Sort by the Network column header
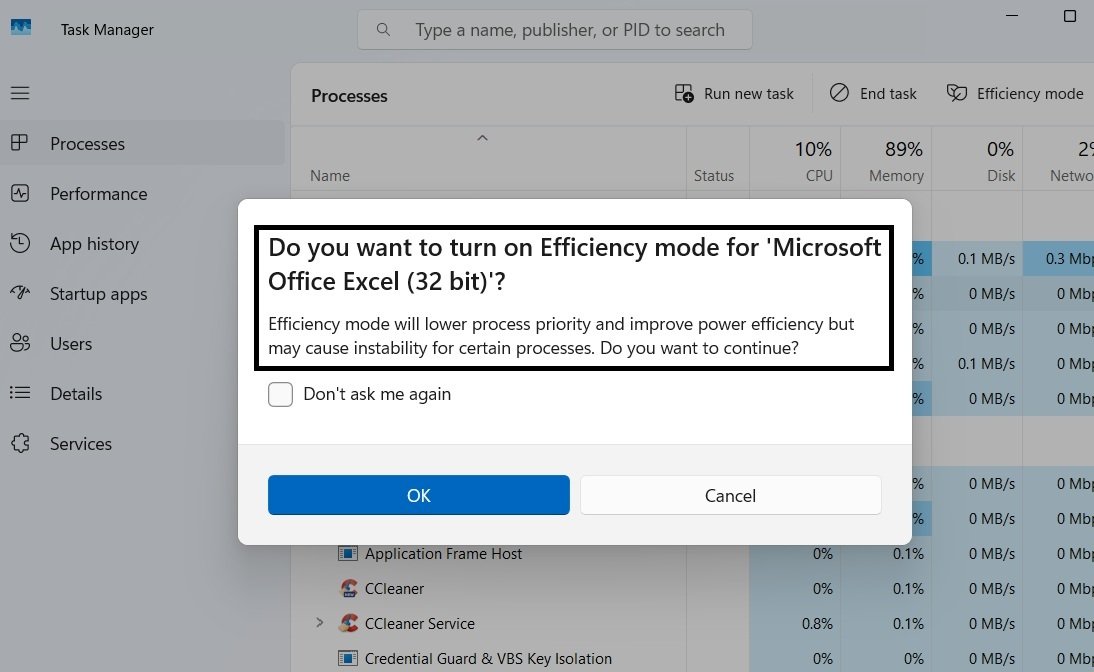Viewport: 1094px width, 672px height. 1072,176
